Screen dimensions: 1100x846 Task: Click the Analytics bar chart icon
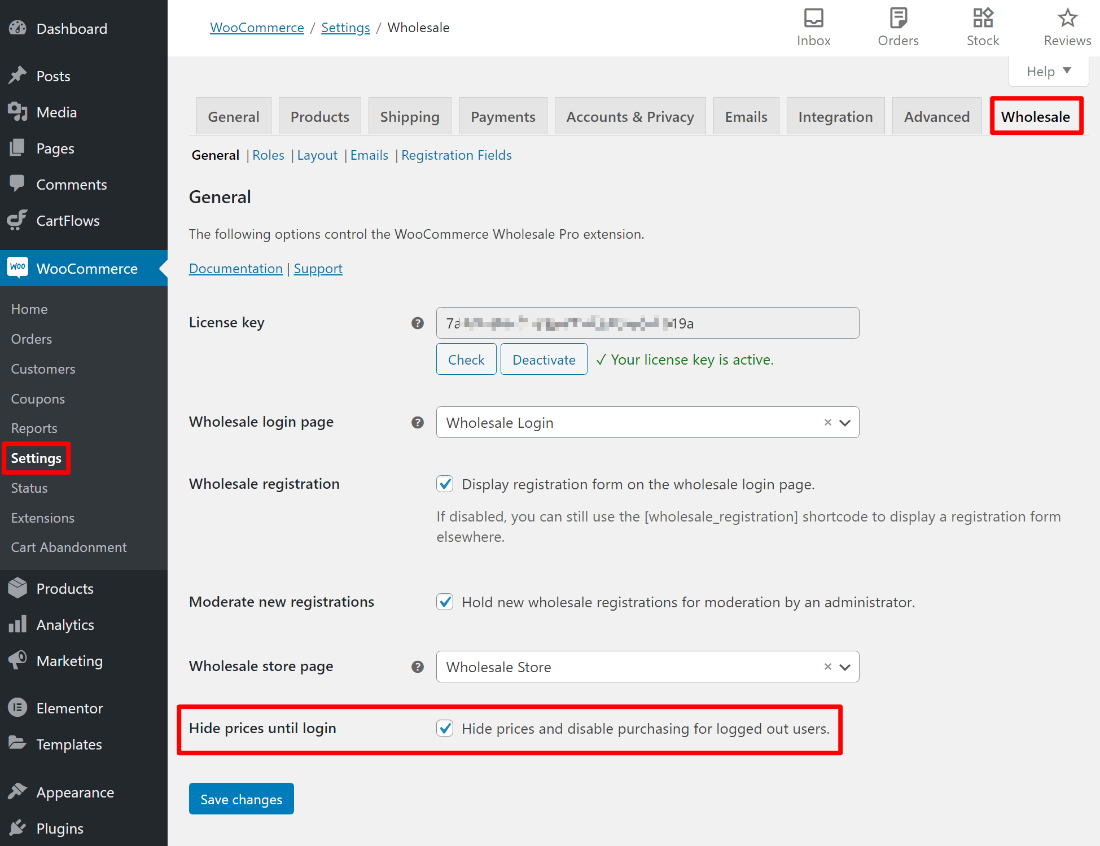pos(18,624)
